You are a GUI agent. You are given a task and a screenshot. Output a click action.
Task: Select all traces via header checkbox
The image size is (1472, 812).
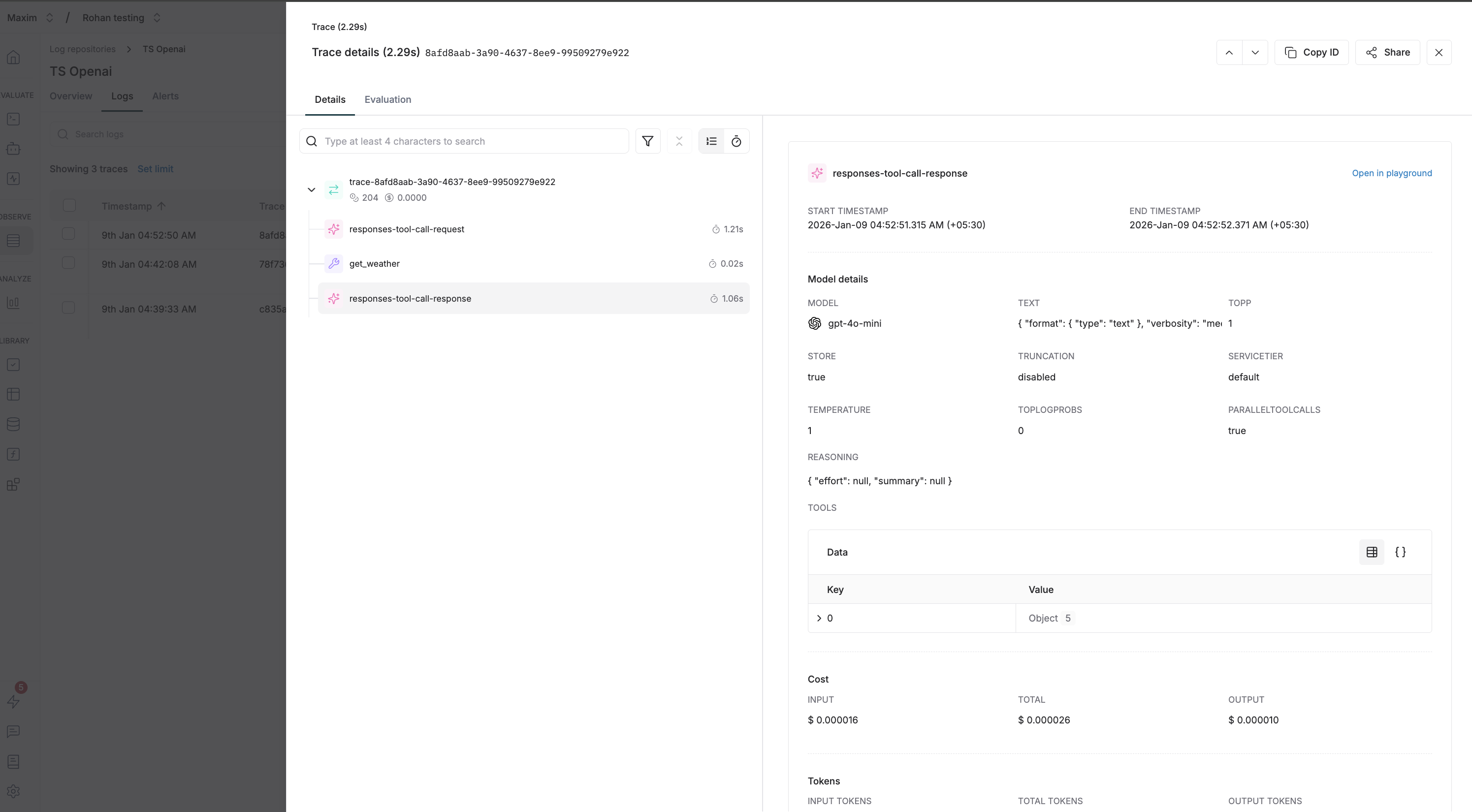pyautogui.click(x=68, y=205)
